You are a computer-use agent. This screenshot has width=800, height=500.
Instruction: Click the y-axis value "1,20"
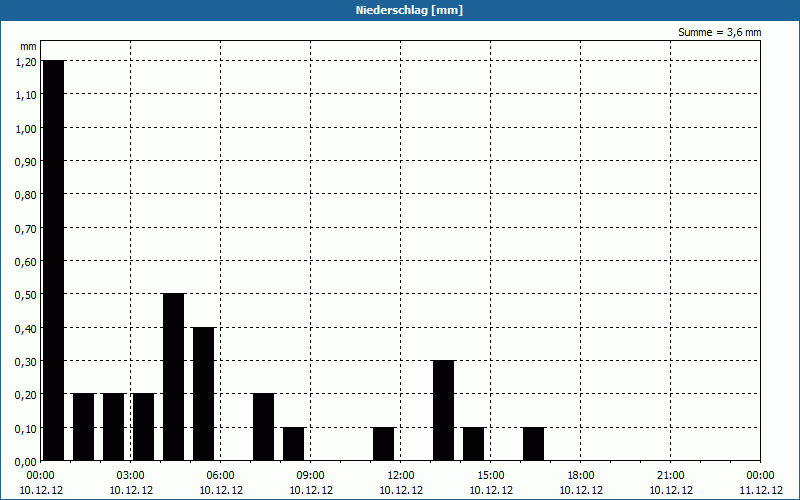[26, 61]
